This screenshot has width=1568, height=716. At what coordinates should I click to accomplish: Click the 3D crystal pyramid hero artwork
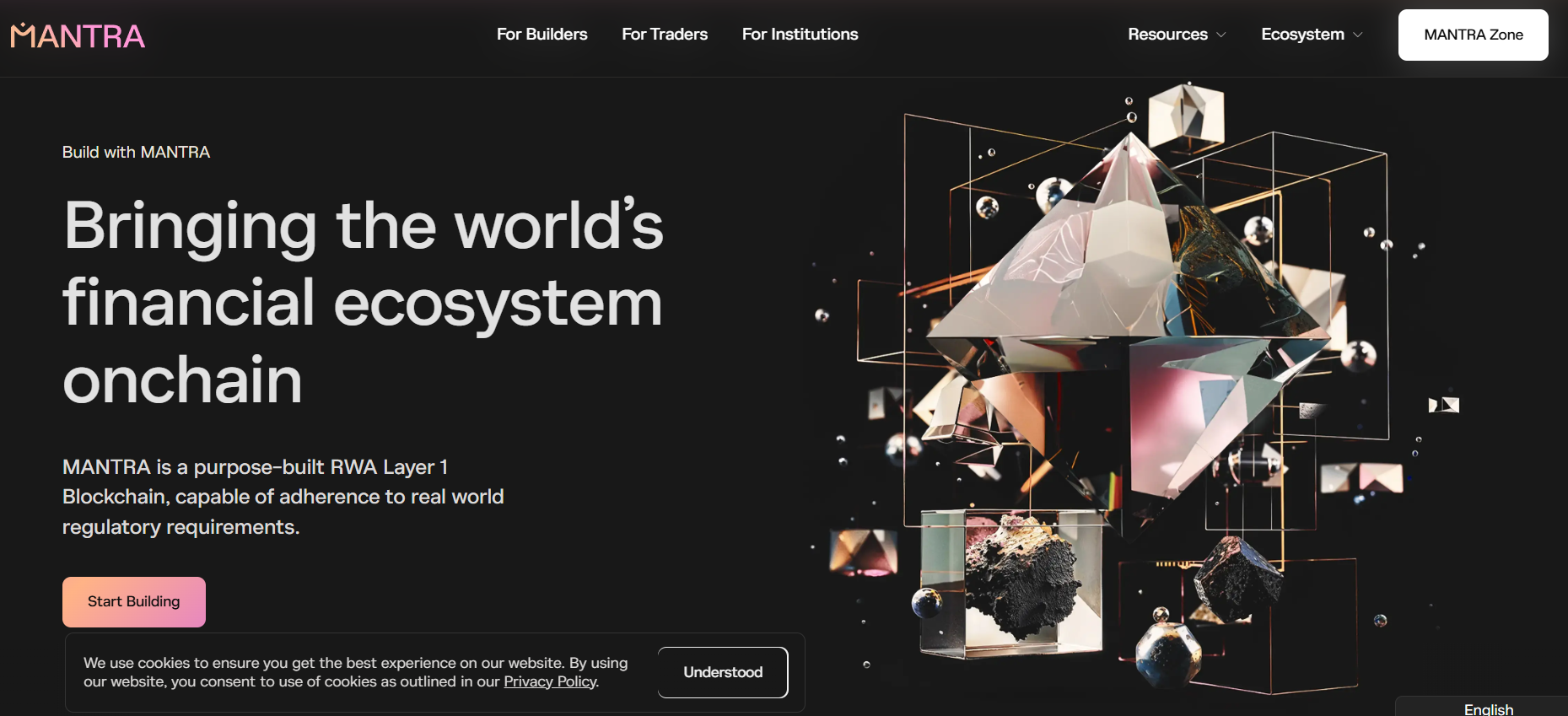pos(1134,388)
